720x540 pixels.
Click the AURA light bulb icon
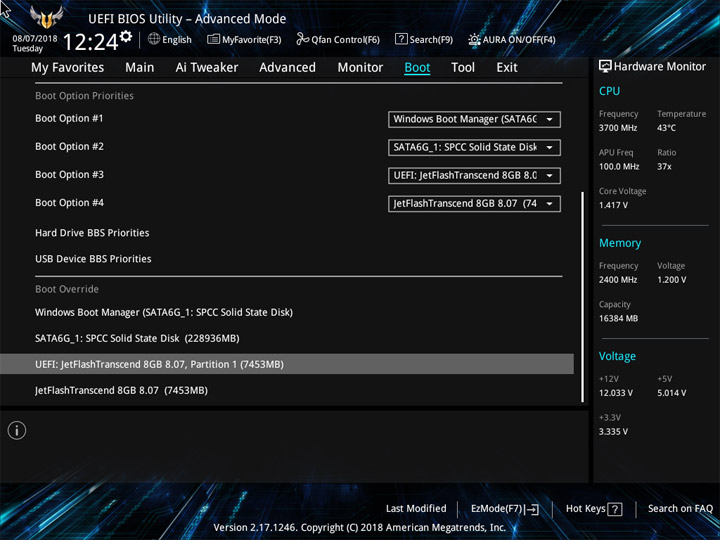pyautogui.click(x=474, y=39)
